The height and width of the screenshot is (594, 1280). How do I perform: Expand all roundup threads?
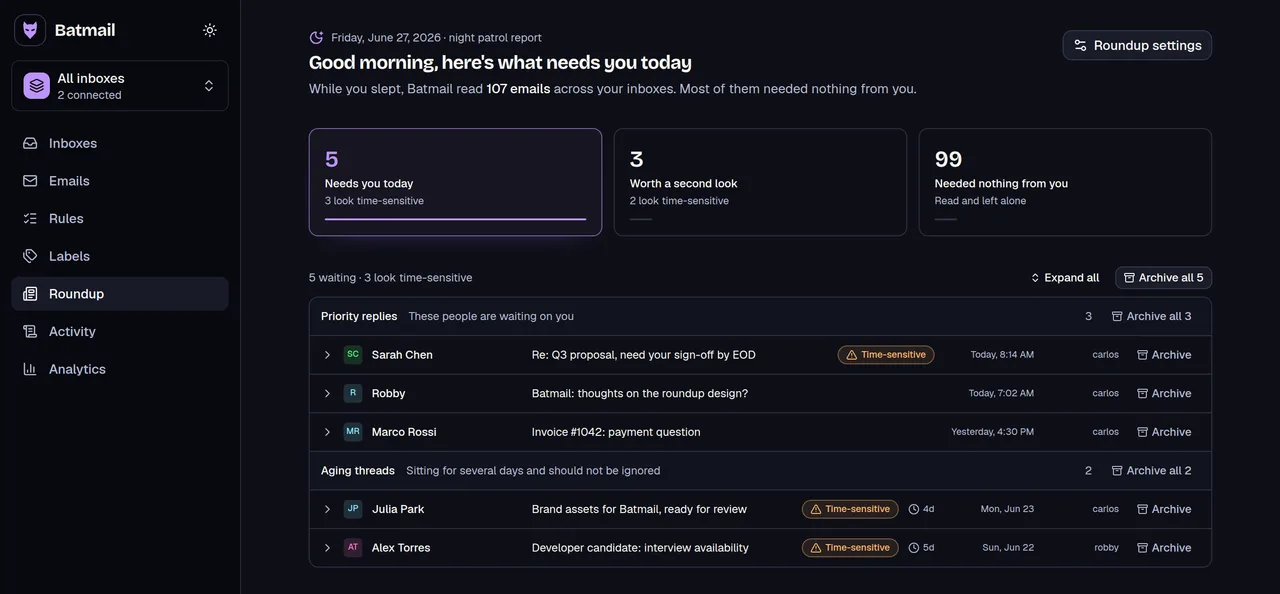tap(1065, 278)
